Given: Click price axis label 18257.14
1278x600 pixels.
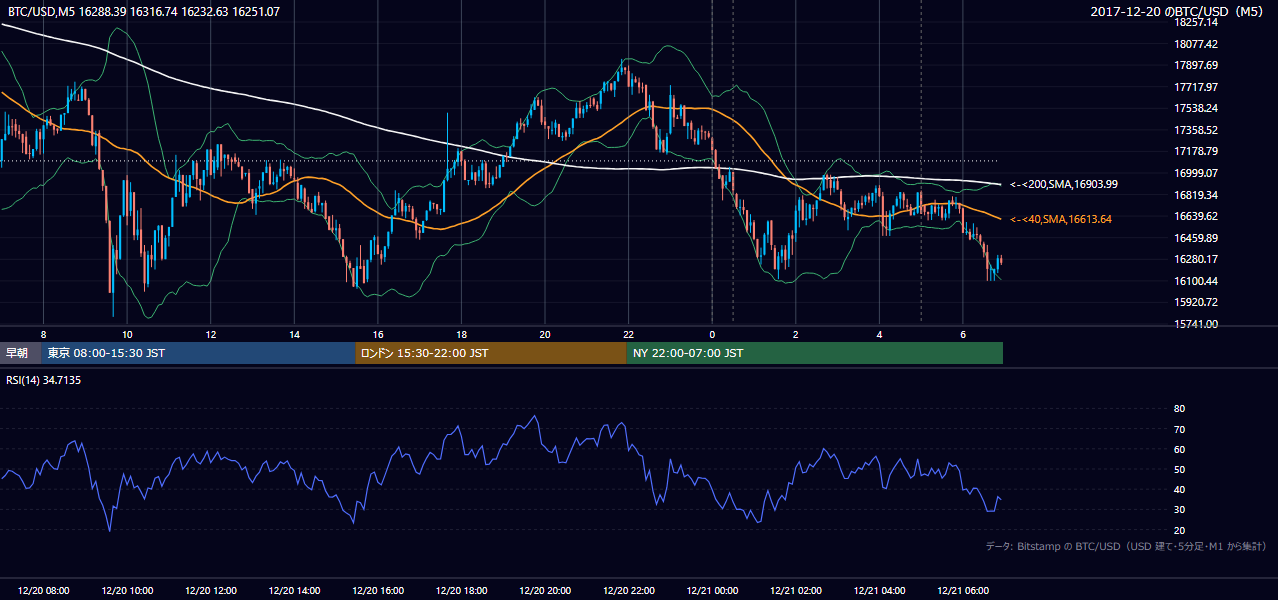Looking at the screenshot, I should coord(1196,22).
